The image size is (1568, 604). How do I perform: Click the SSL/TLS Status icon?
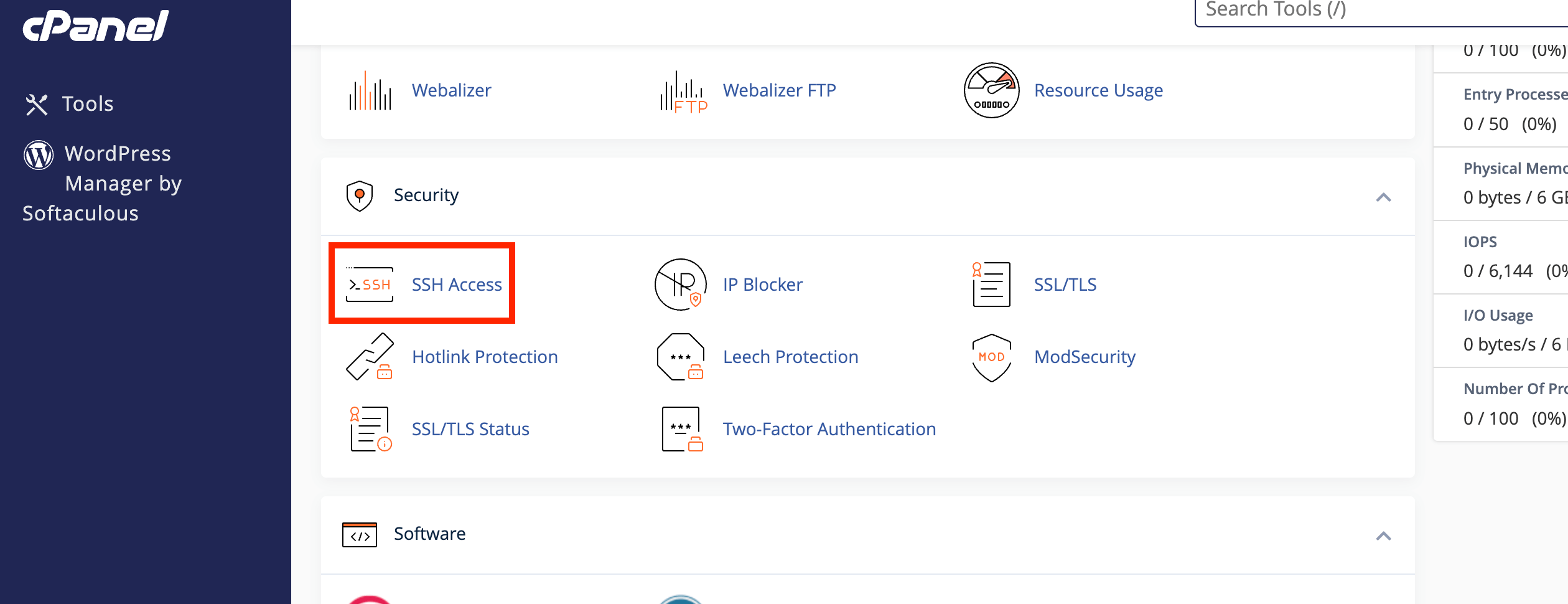(x=370, y=429)
